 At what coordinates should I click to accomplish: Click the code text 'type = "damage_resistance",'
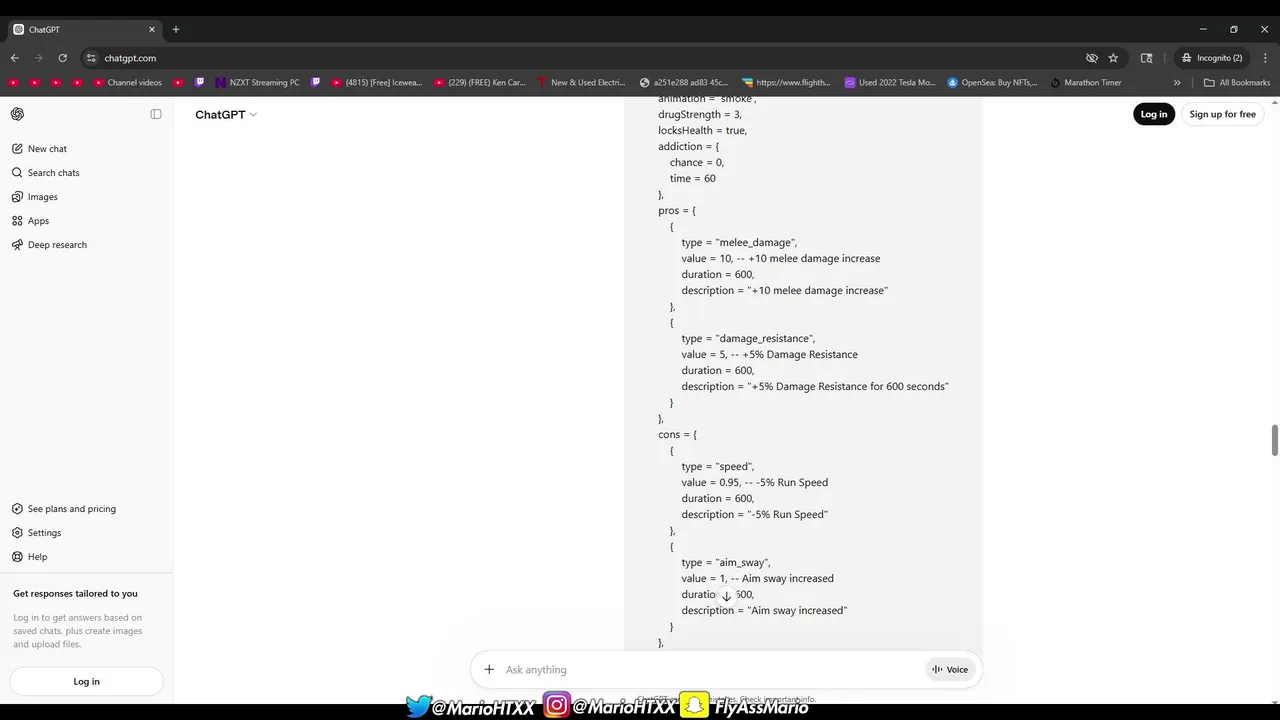tap(749, 339)
